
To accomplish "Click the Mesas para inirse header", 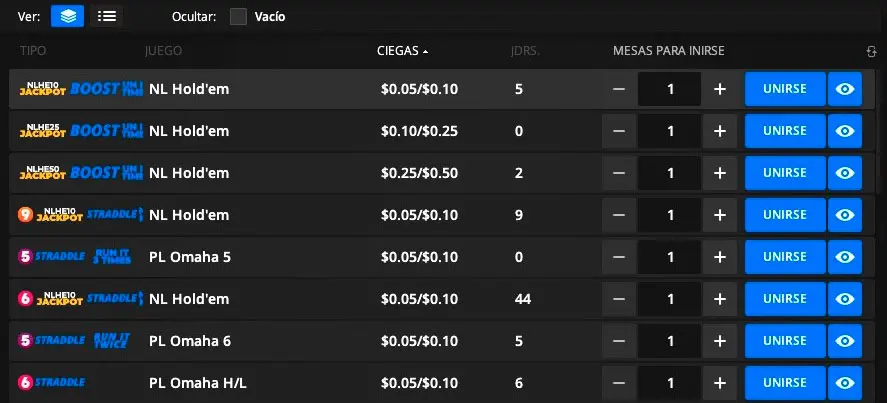I will click(x=668, y=50).
